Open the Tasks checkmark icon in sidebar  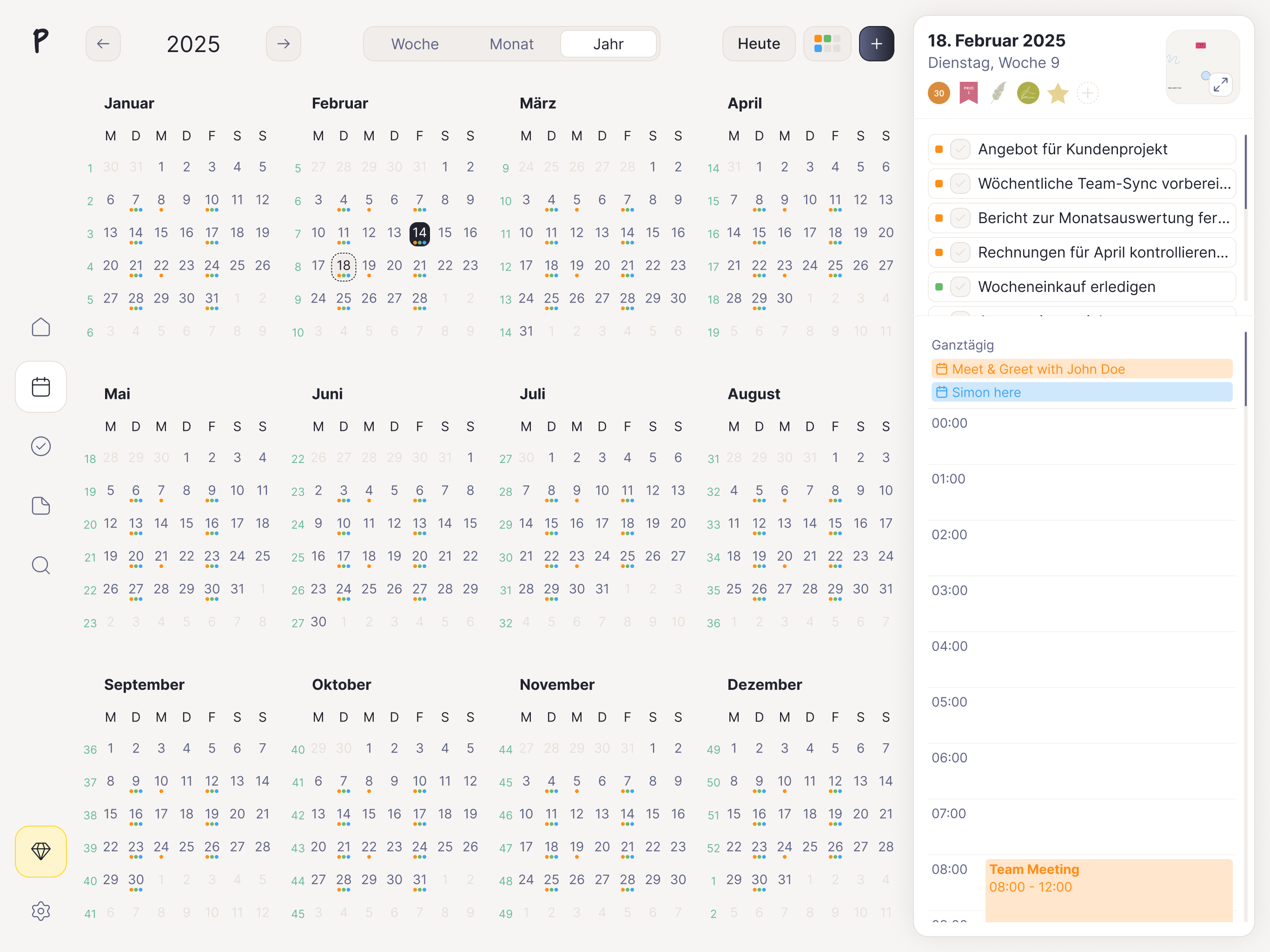(41, 446)
